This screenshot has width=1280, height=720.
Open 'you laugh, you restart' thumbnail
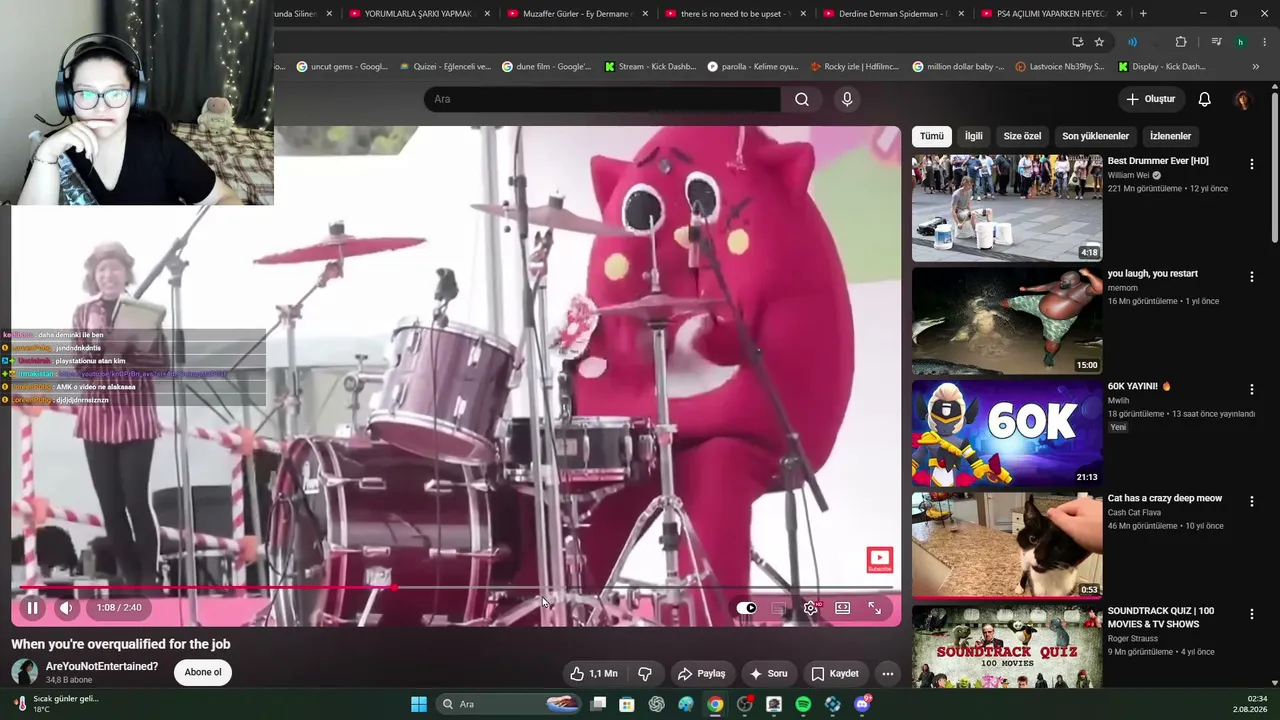click(x=1007, y=321)
